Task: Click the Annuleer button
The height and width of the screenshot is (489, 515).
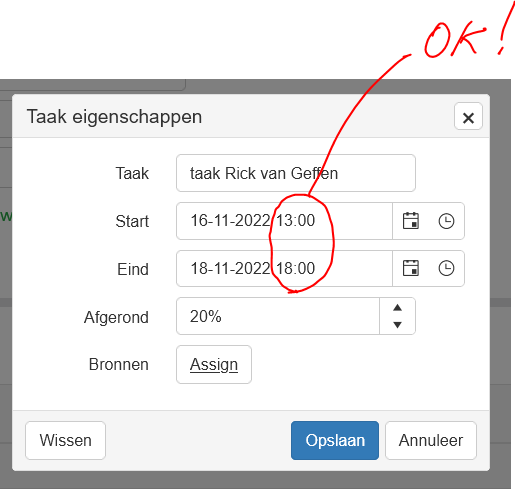Action: tap(431, 440)
